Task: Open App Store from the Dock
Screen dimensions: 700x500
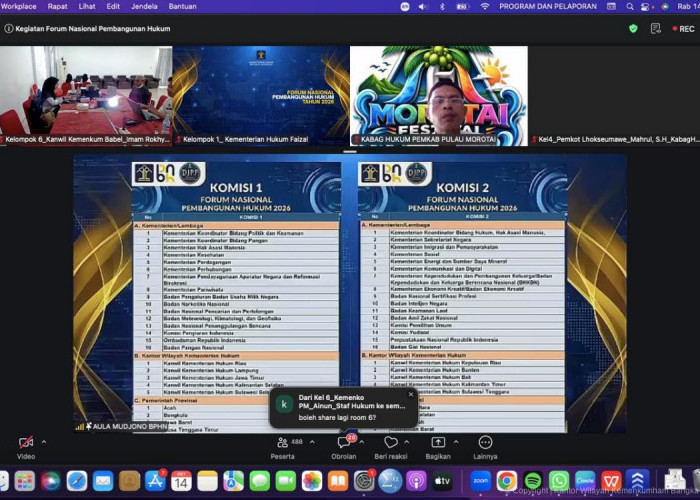Action: point(155,481)
